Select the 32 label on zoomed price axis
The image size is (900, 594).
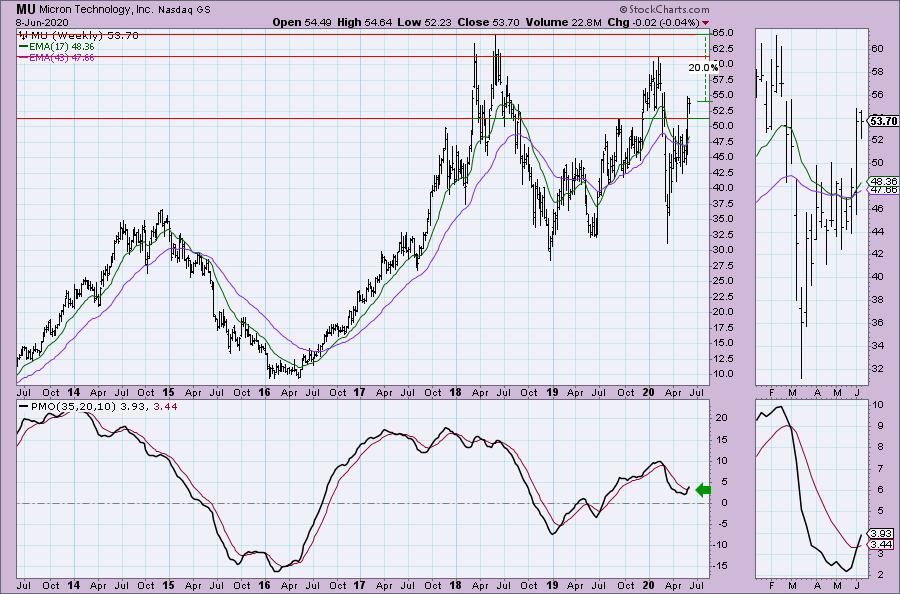[x=878, y=368]
